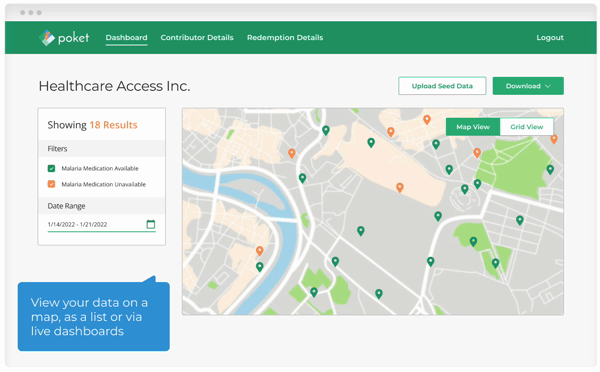Open the Contributor Details tab

[x=197, y=38]
